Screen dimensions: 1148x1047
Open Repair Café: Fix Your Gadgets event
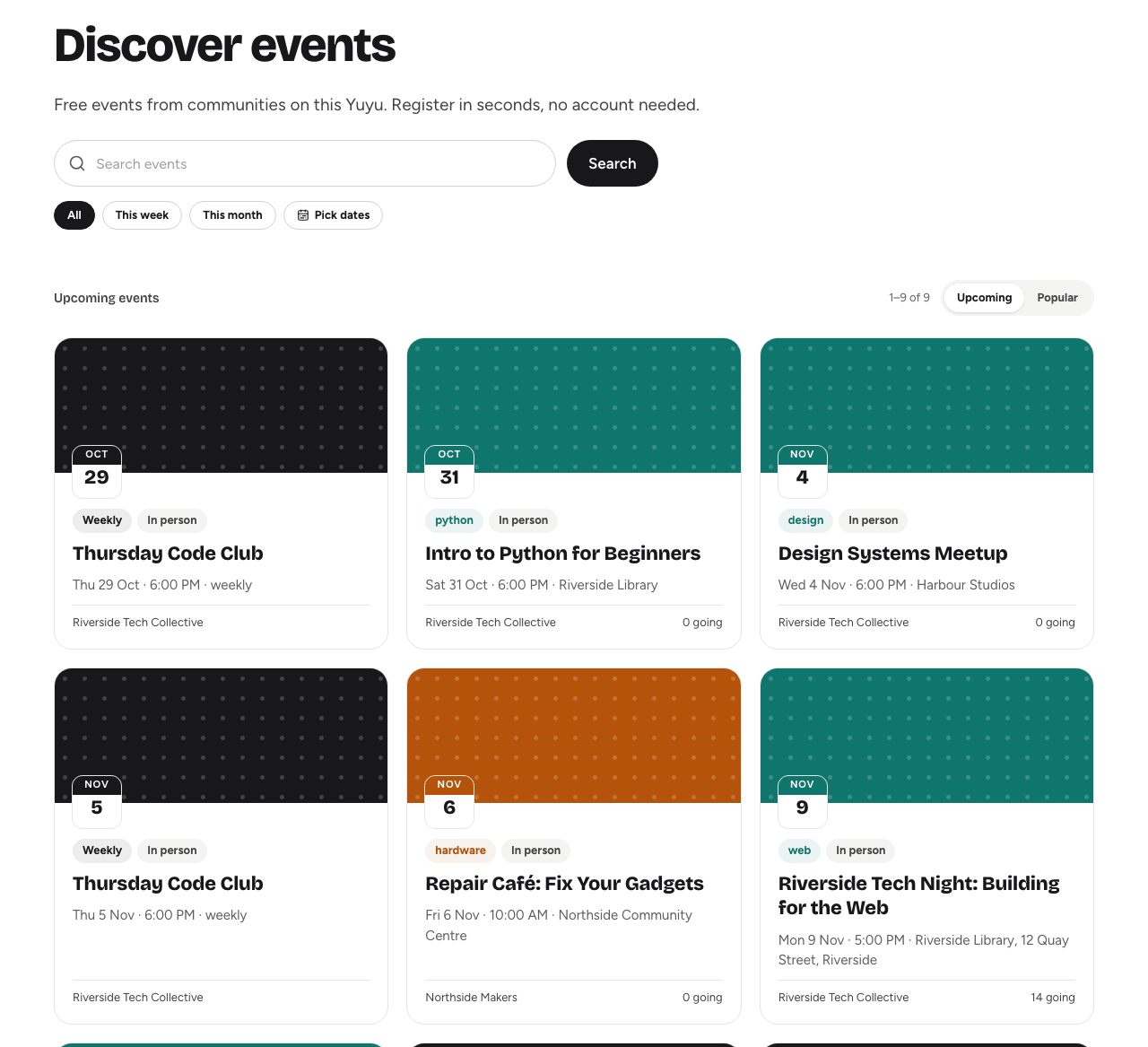(x=564, y=884)
